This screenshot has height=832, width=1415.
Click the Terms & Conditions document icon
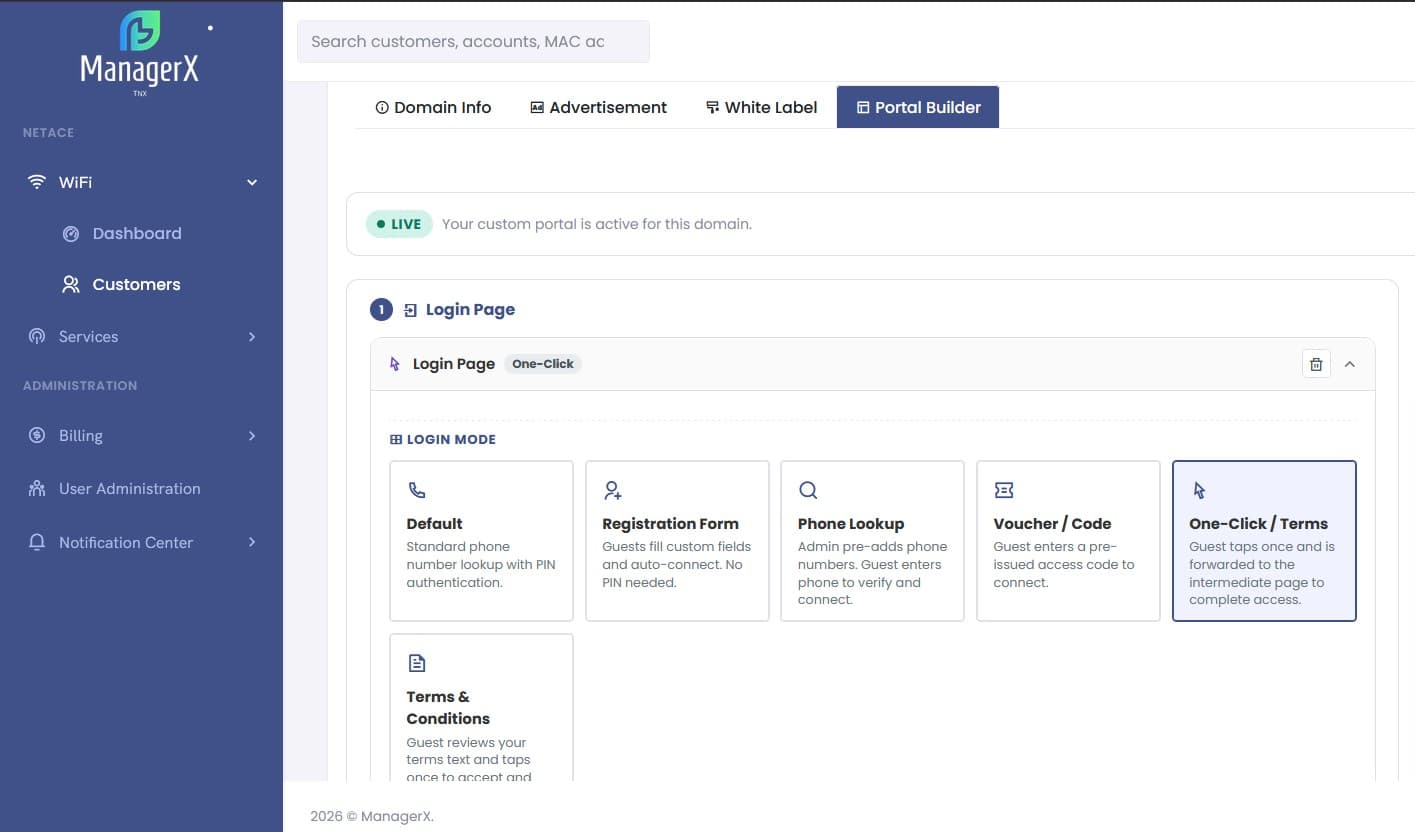417,663
